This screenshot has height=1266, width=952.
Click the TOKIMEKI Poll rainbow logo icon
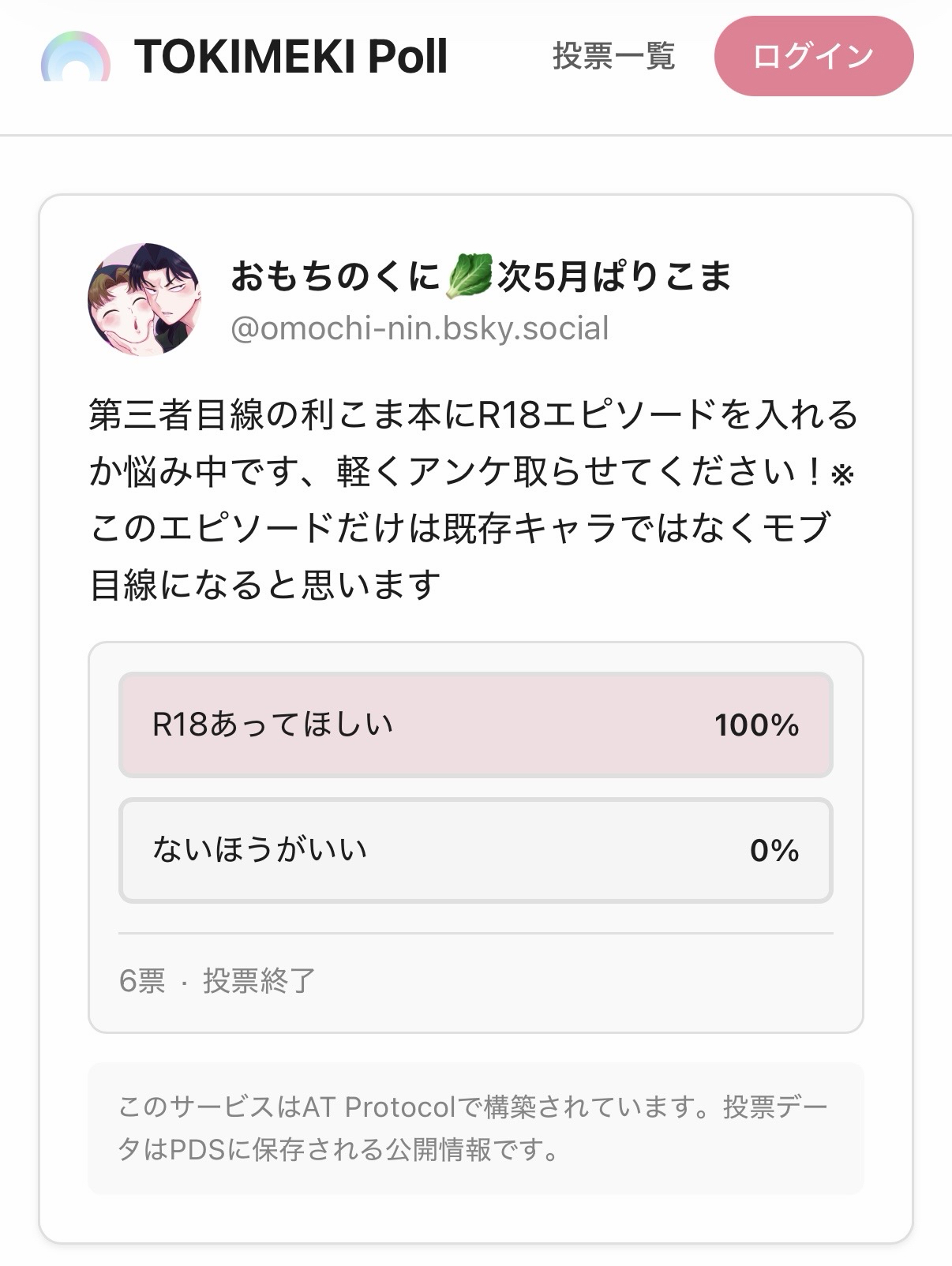pyautogui.click(x=76, y=58)
